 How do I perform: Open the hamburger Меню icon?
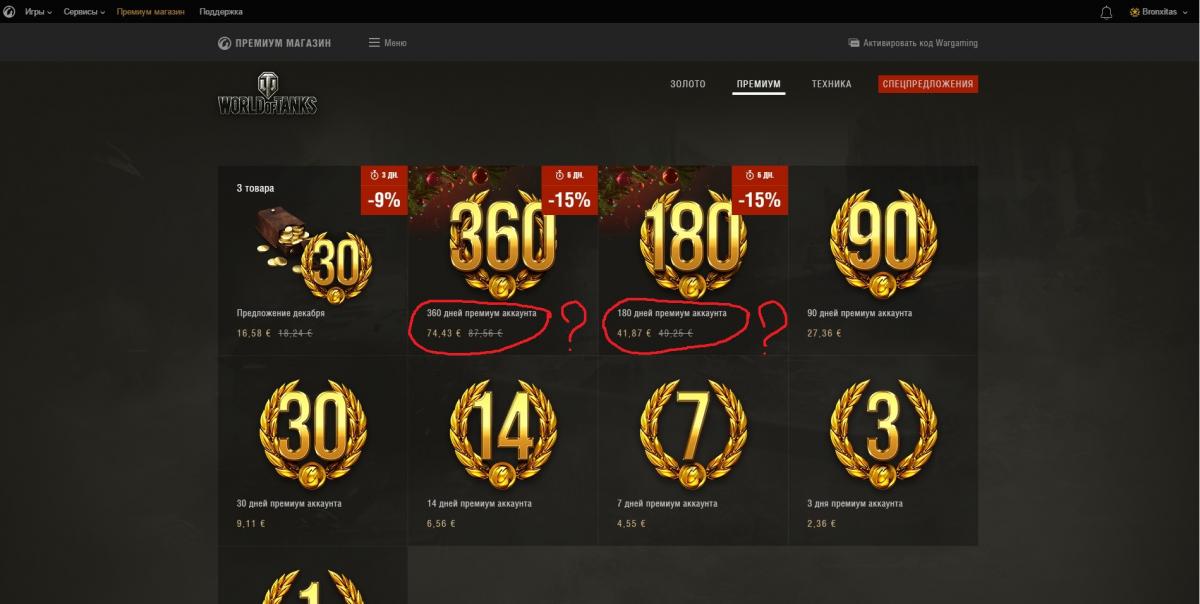tap(374, 43)
